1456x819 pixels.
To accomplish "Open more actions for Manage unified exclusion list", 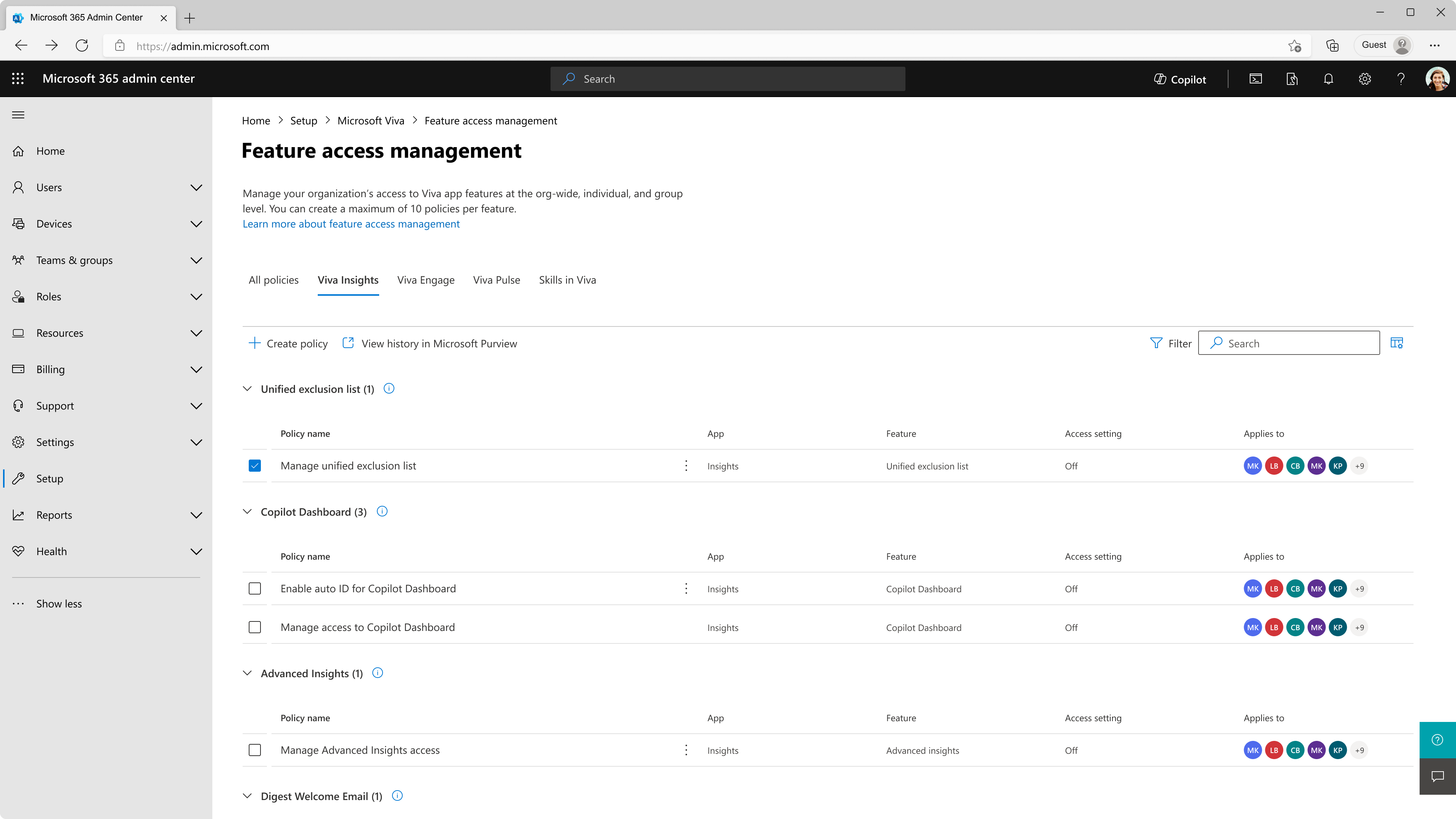I will pyautogui.click(x=686, y=466).
